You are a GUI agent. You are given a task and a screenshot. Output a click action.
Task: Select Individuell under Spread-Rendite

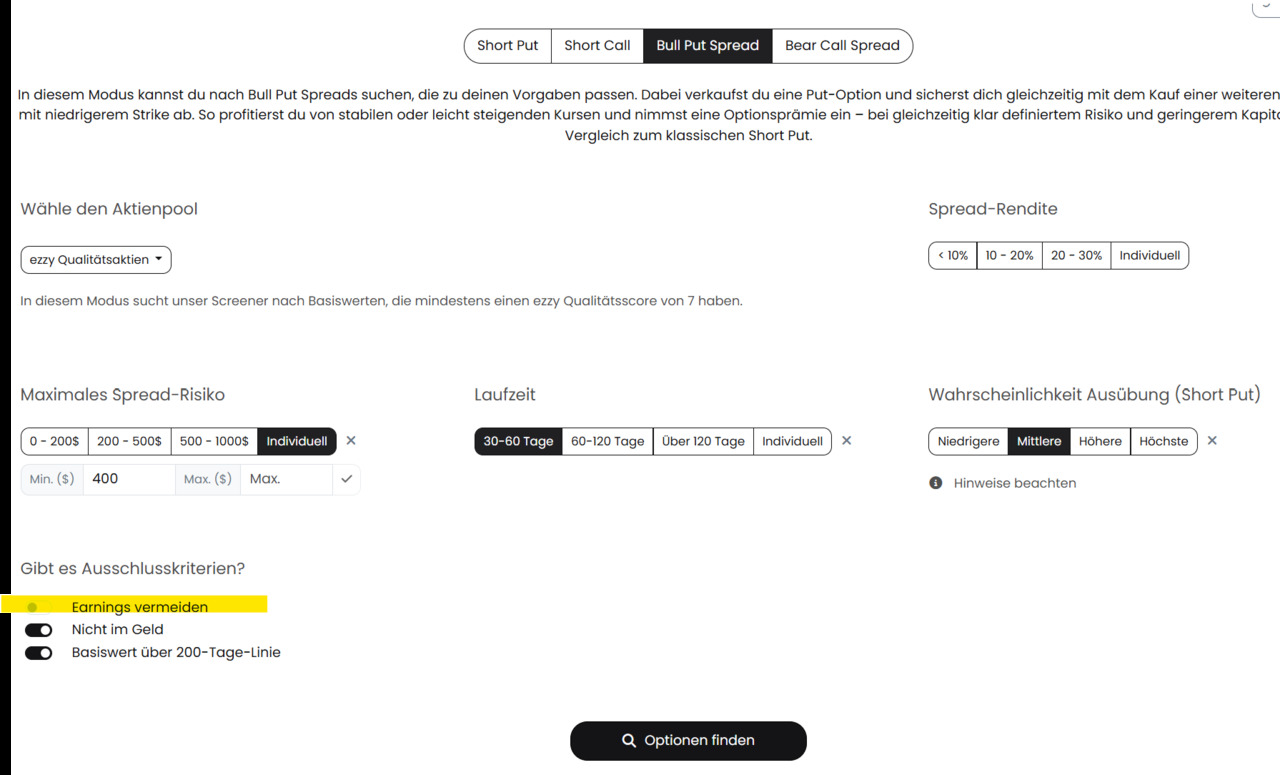point(1149,256)
